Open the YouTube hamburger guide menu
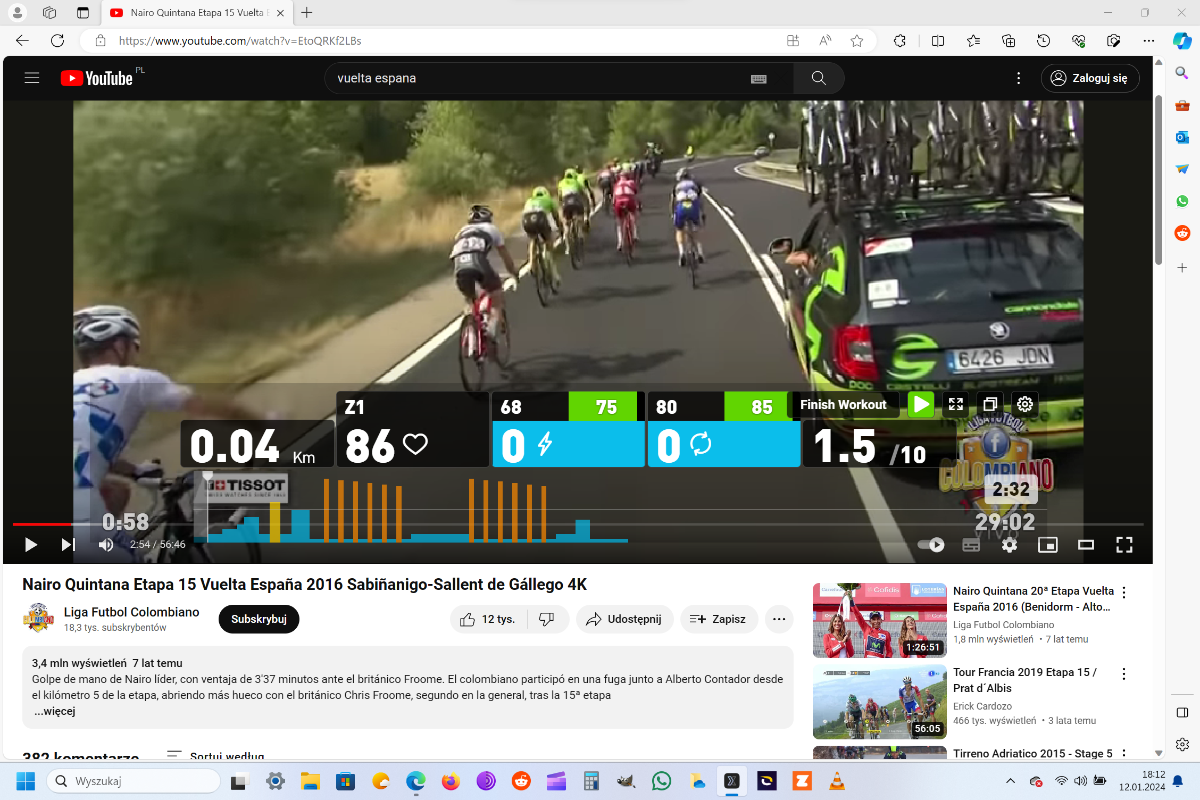 click(x=32, y=78)
